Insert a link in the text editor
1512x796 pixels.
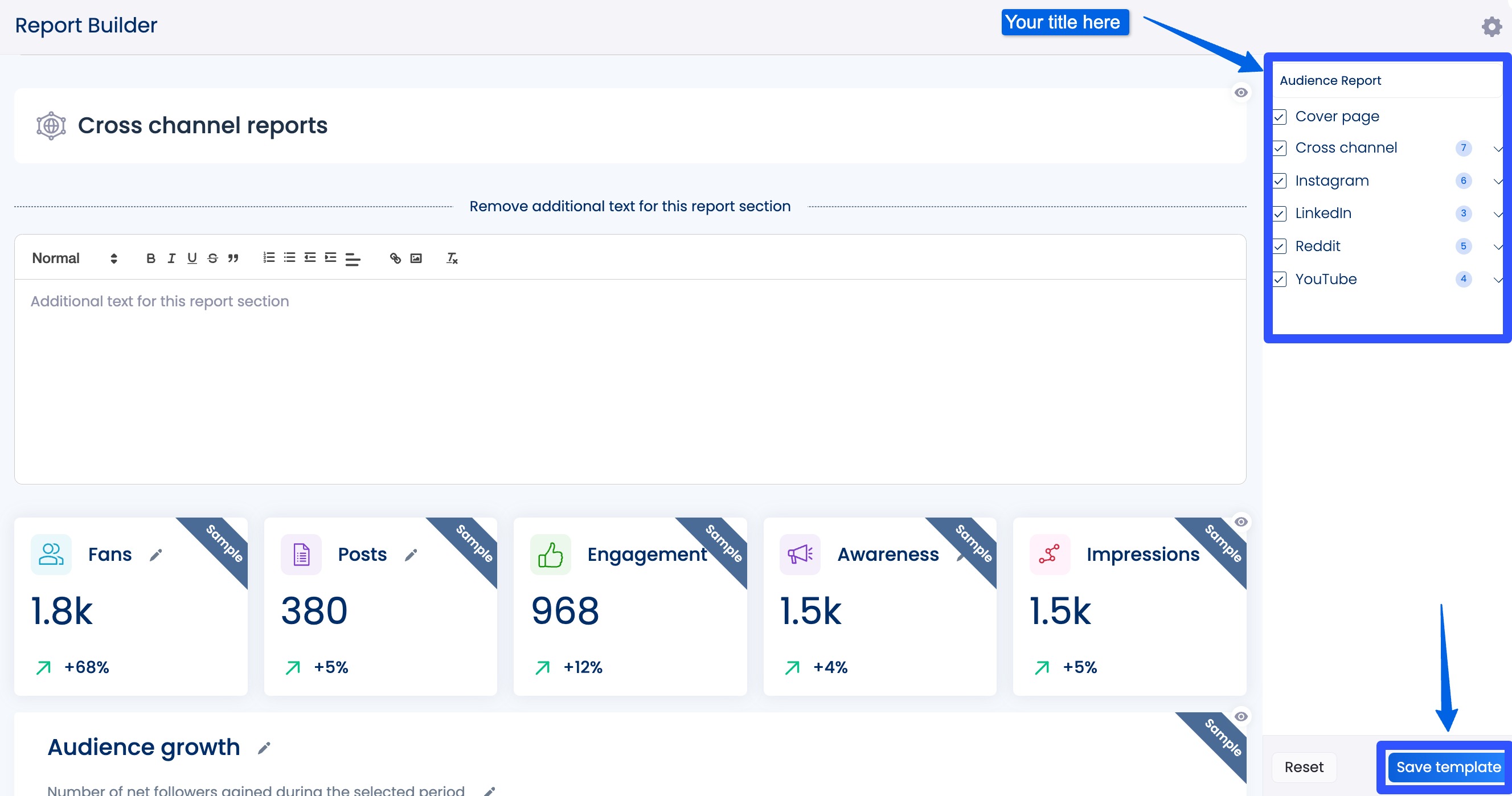[395, 259]
